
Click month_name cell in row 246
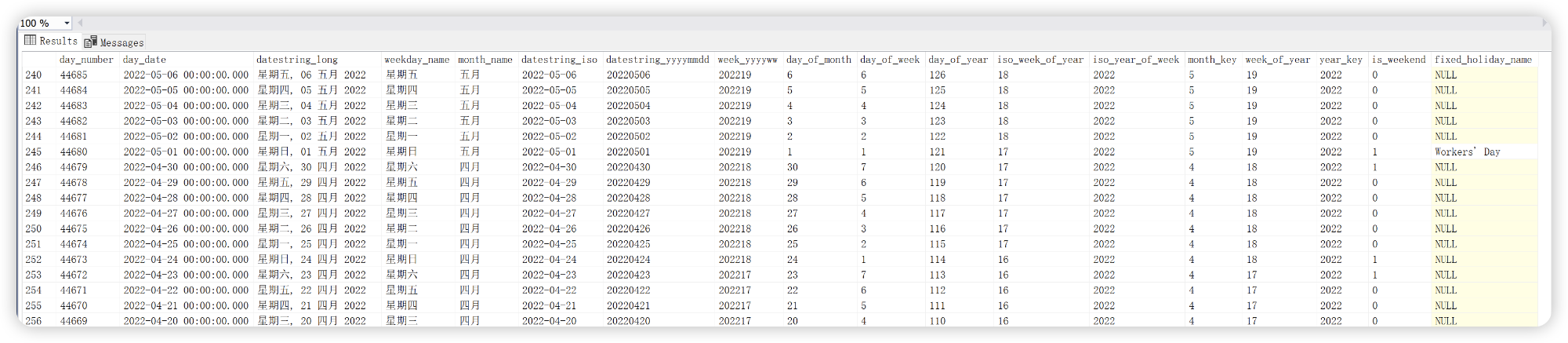[486, 167]
